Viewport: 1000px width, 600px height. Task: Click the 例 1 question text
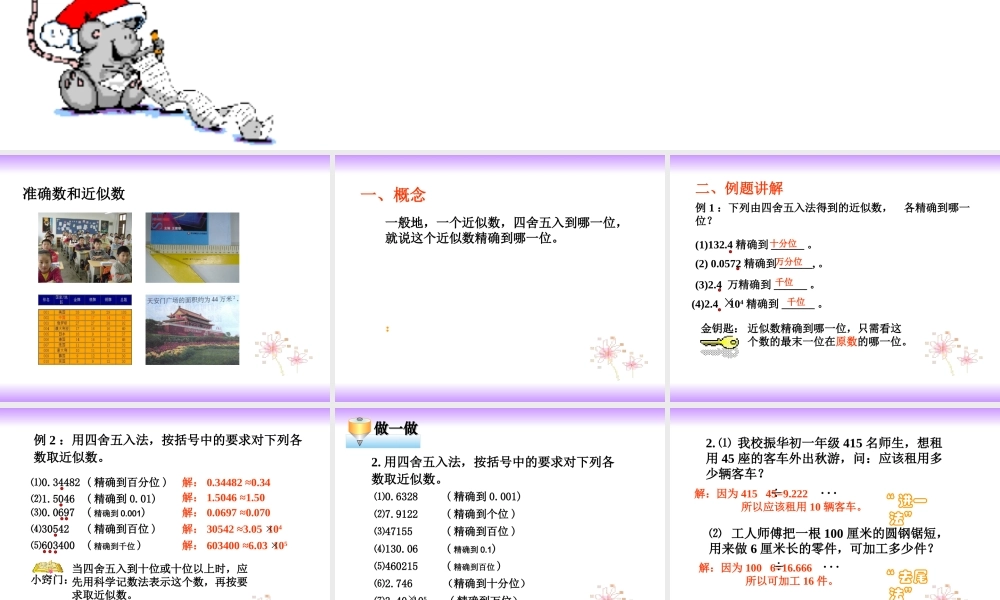point(832,214)
